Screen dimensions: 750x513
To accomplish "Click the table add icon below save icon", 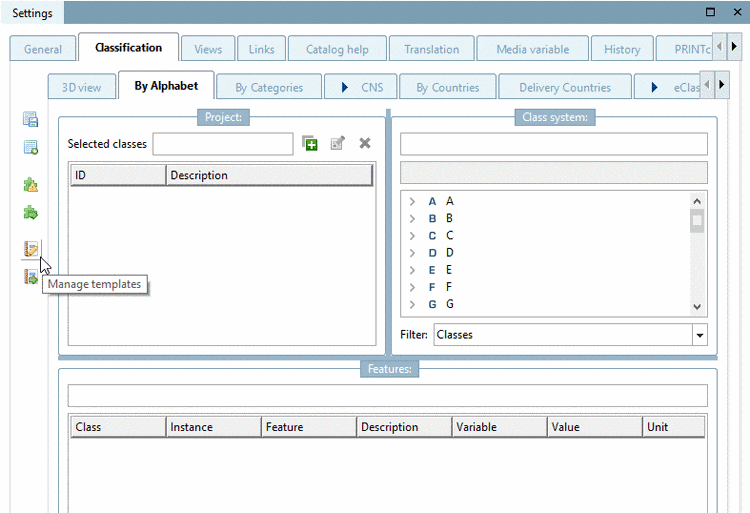I will [31, 147].
